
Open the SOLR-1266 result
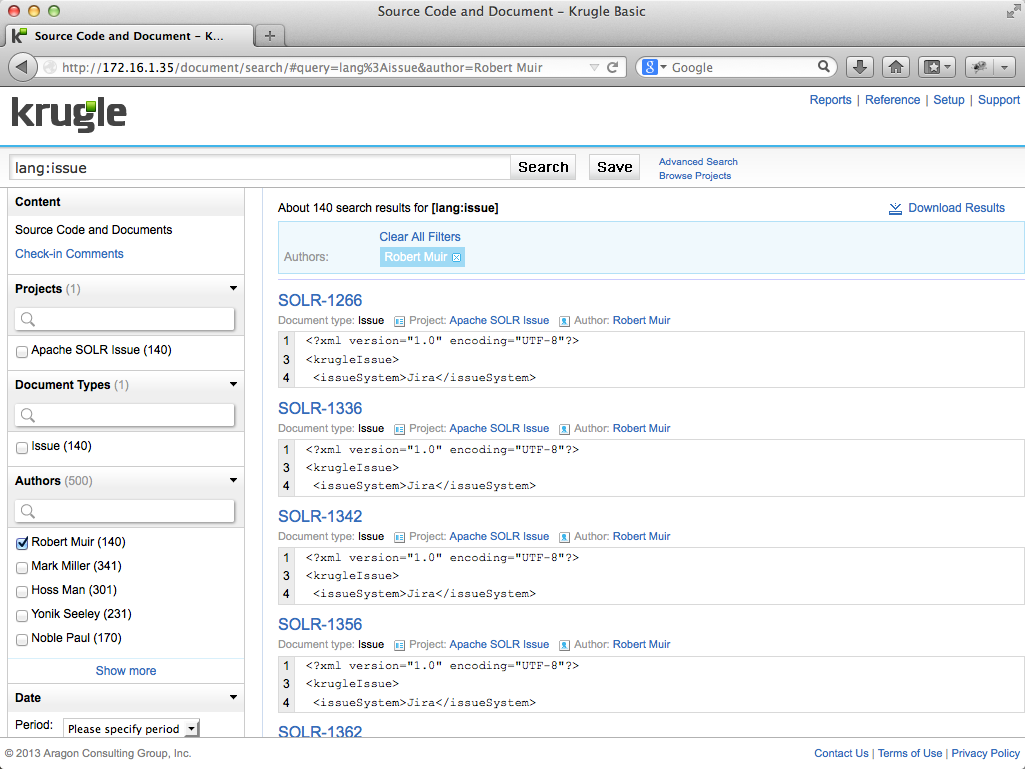pyautogui.click(x=320, y=300)
